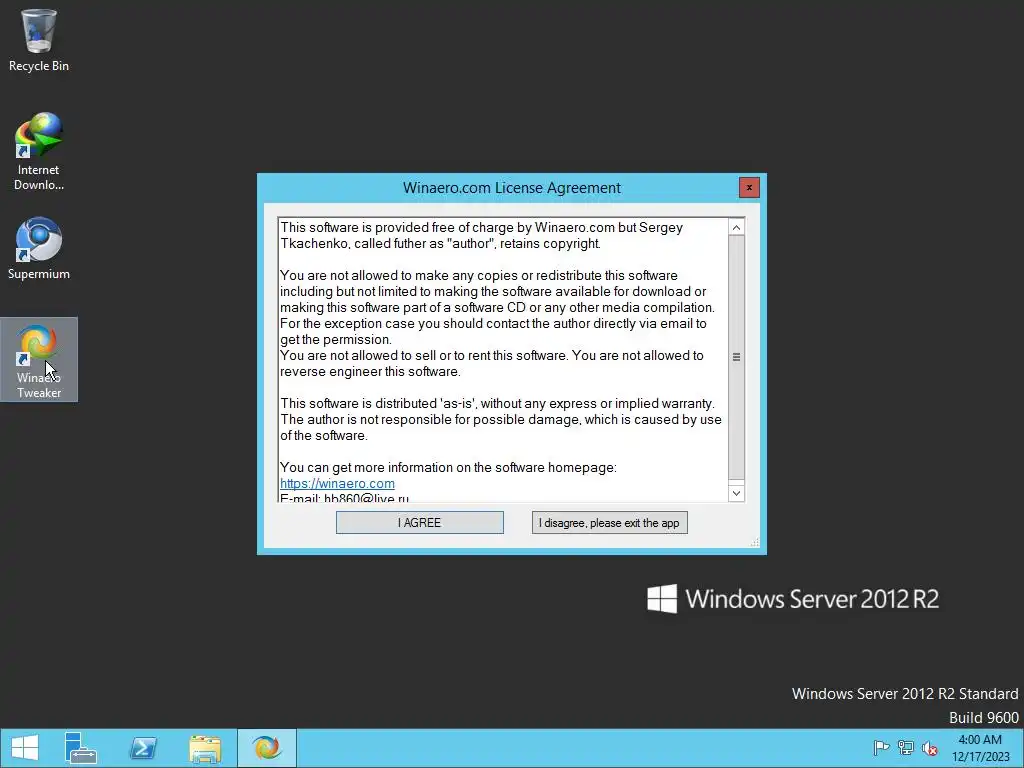This screenshot has height=768, width=1024.
Task: Open the Recycle Bin desktop icon
Action: click(39, 40)
